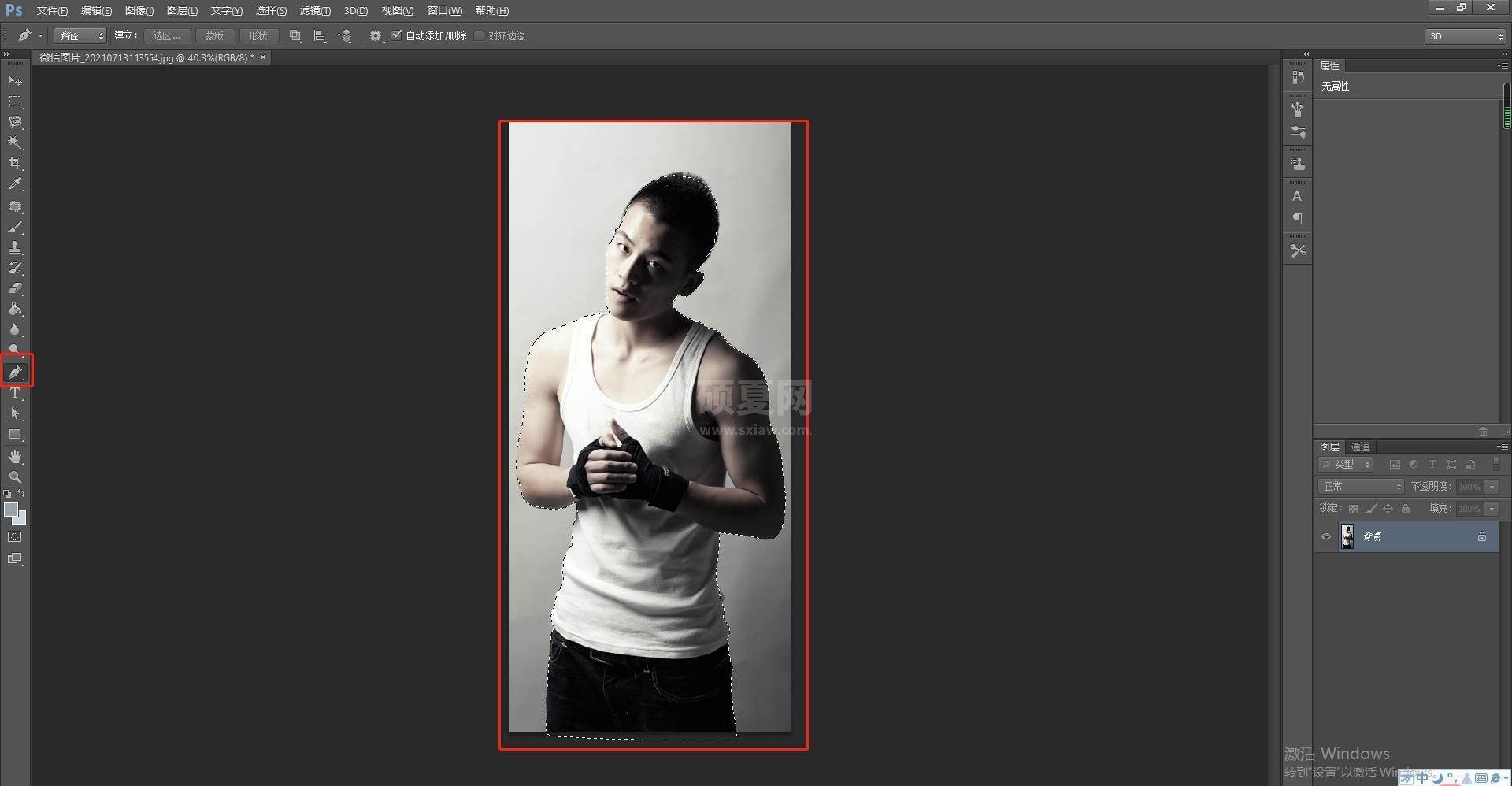Click the path alignment icon
This screenshot has width=1512, height=786.
point(319,35)
